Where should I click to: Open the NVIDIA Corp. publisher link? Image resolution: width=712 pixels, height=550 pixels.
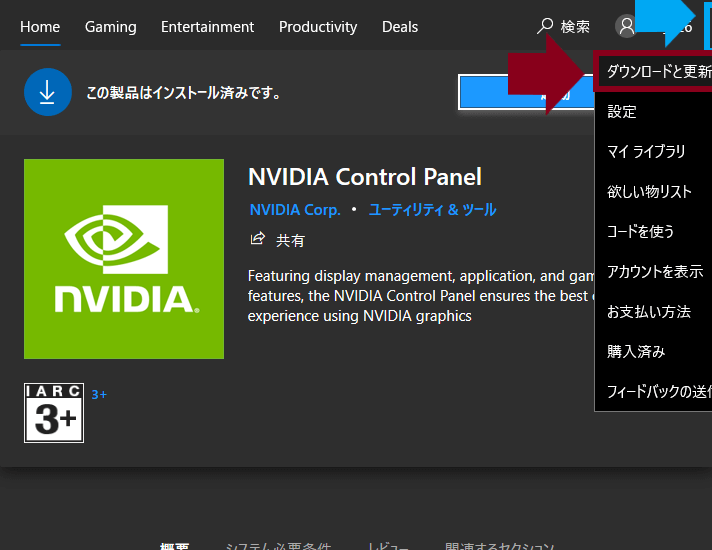point(295,210)
